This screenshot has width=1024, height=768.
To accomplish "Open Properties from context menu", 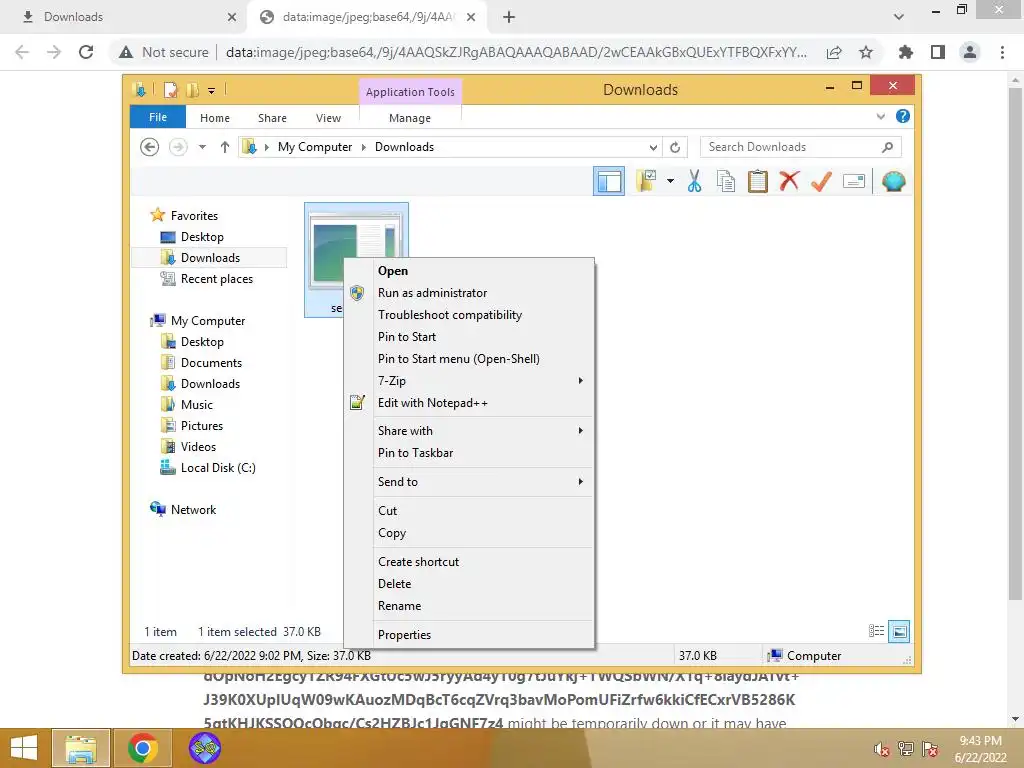I will (x=469, y=634).
